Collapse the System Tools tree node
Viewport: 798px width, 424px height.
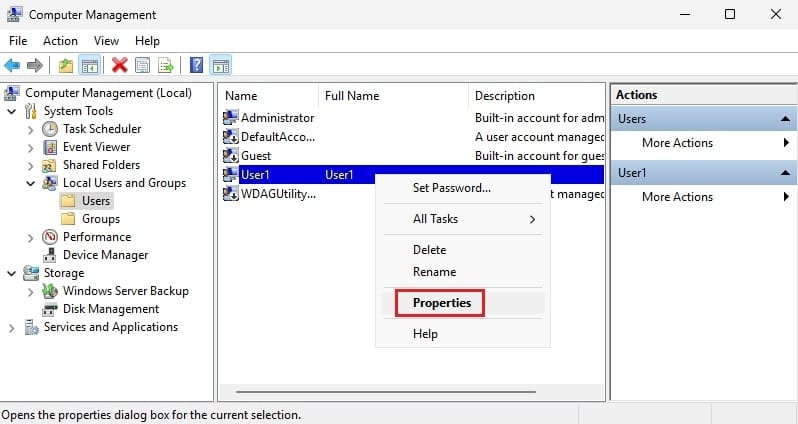coord(12,111)
